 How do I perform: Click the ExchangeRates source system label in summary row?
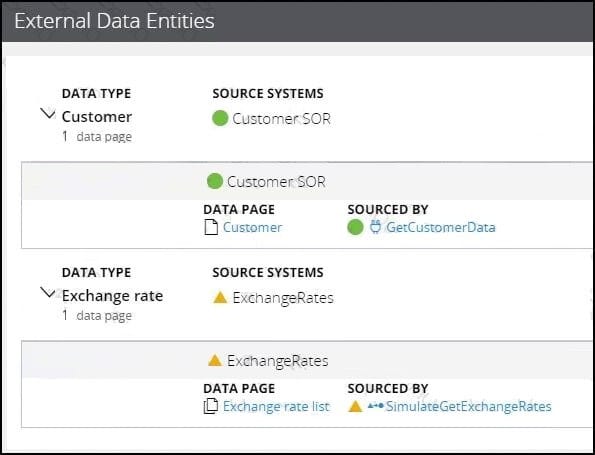(283, 298)
